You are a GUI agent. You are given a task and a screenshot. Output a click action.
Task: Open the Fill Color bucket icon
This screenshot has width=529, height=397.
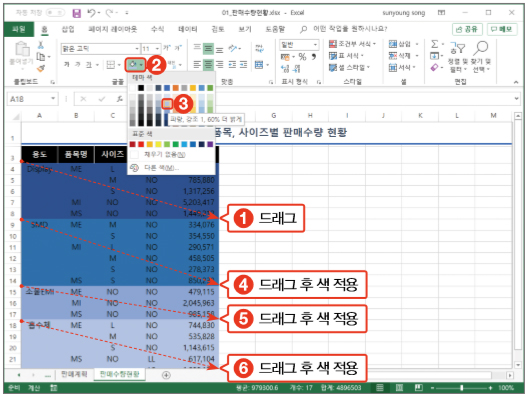pos(133,64)
